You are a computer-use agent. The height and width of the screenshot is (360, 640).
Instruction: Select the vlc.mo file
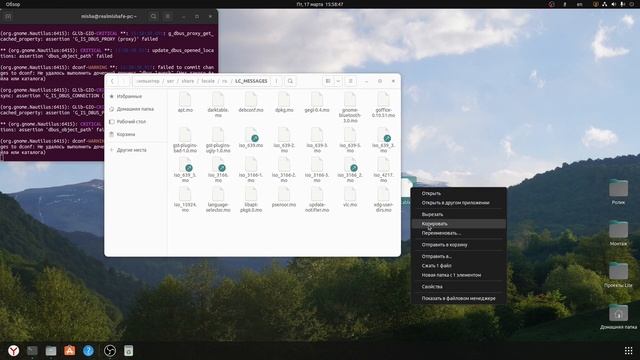pyautogui.click(x=350, y=197)
